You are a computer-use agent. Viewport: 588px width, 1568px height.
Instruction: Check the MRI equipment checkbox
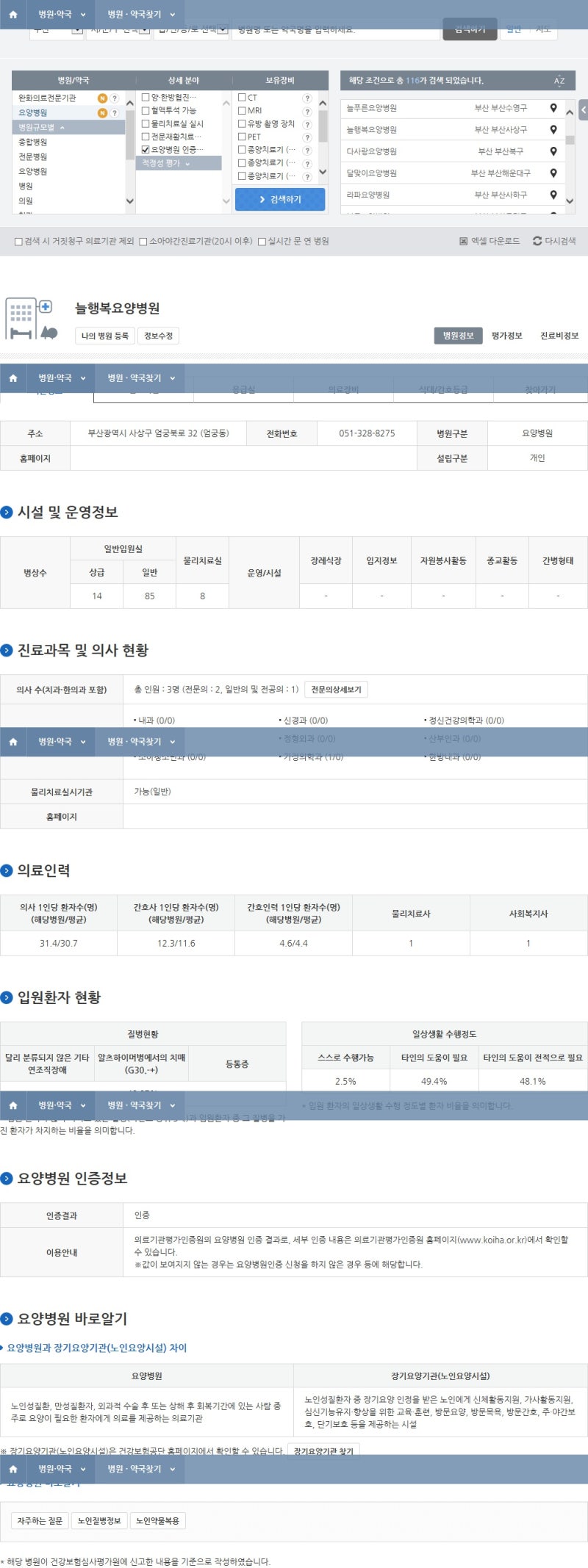[242, 111]
